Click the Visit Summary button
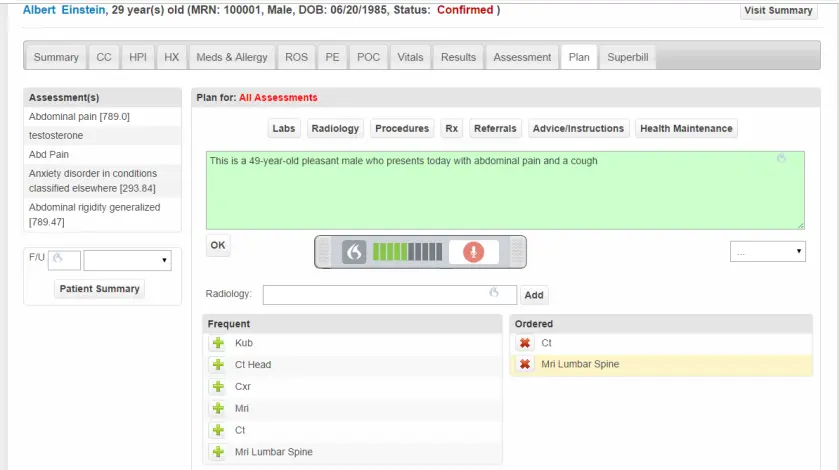This screenshot has height=470, width=839. coord(779,10)
